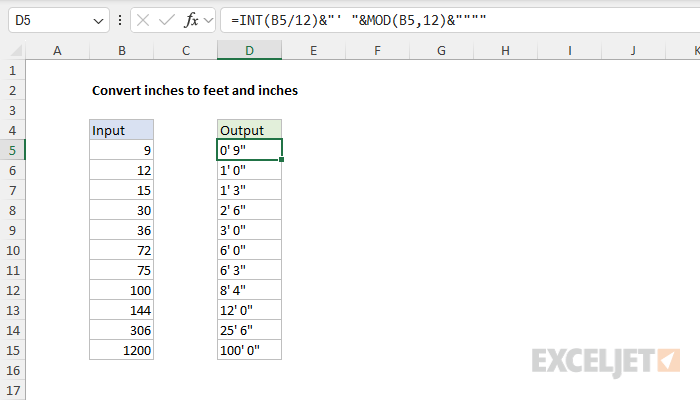
Task: Select row 1 header
Action: coord(12,70)
